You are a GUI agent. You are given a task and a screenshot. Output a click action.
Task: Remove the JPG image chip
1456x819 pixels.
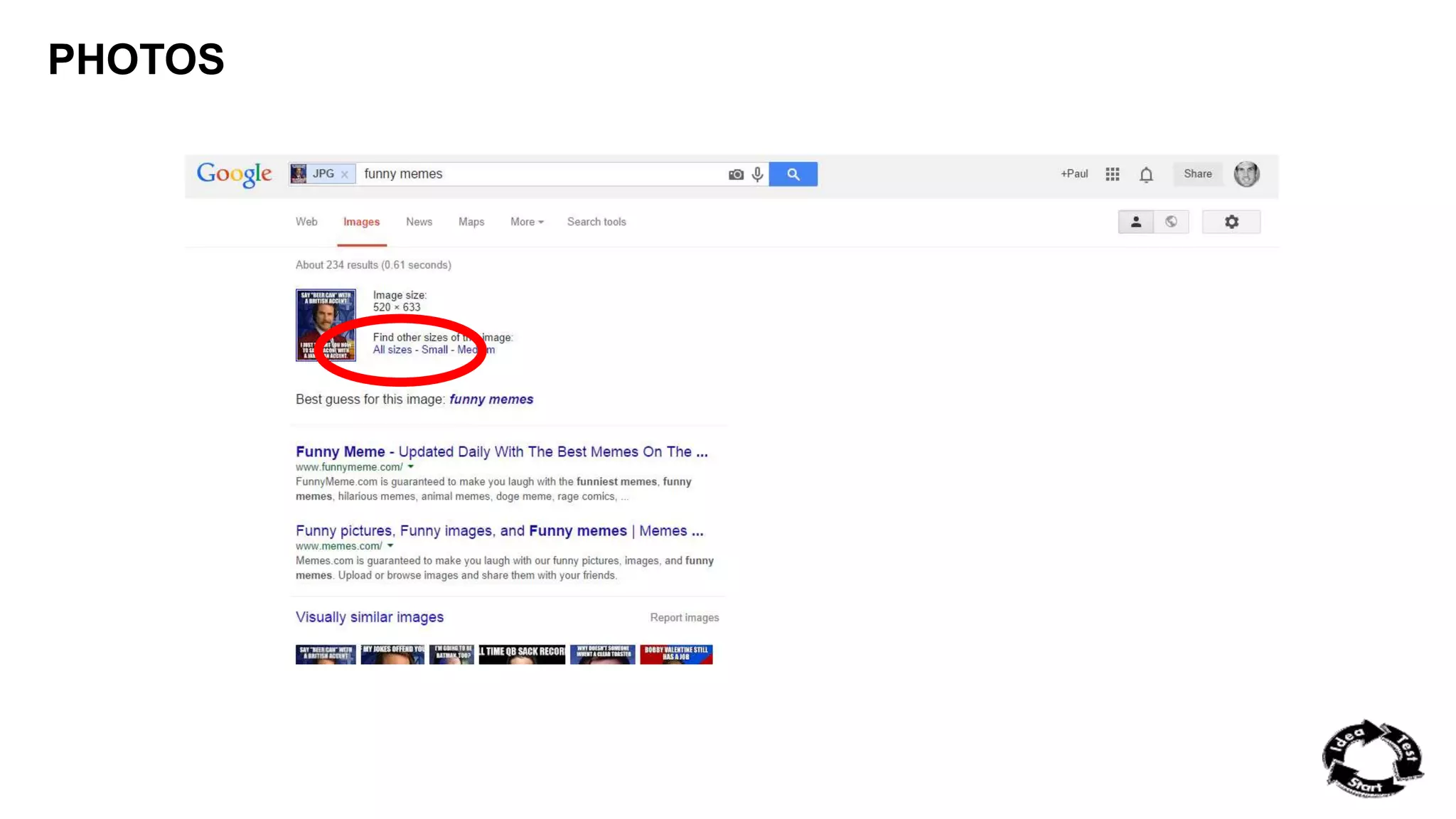[345, 175]
